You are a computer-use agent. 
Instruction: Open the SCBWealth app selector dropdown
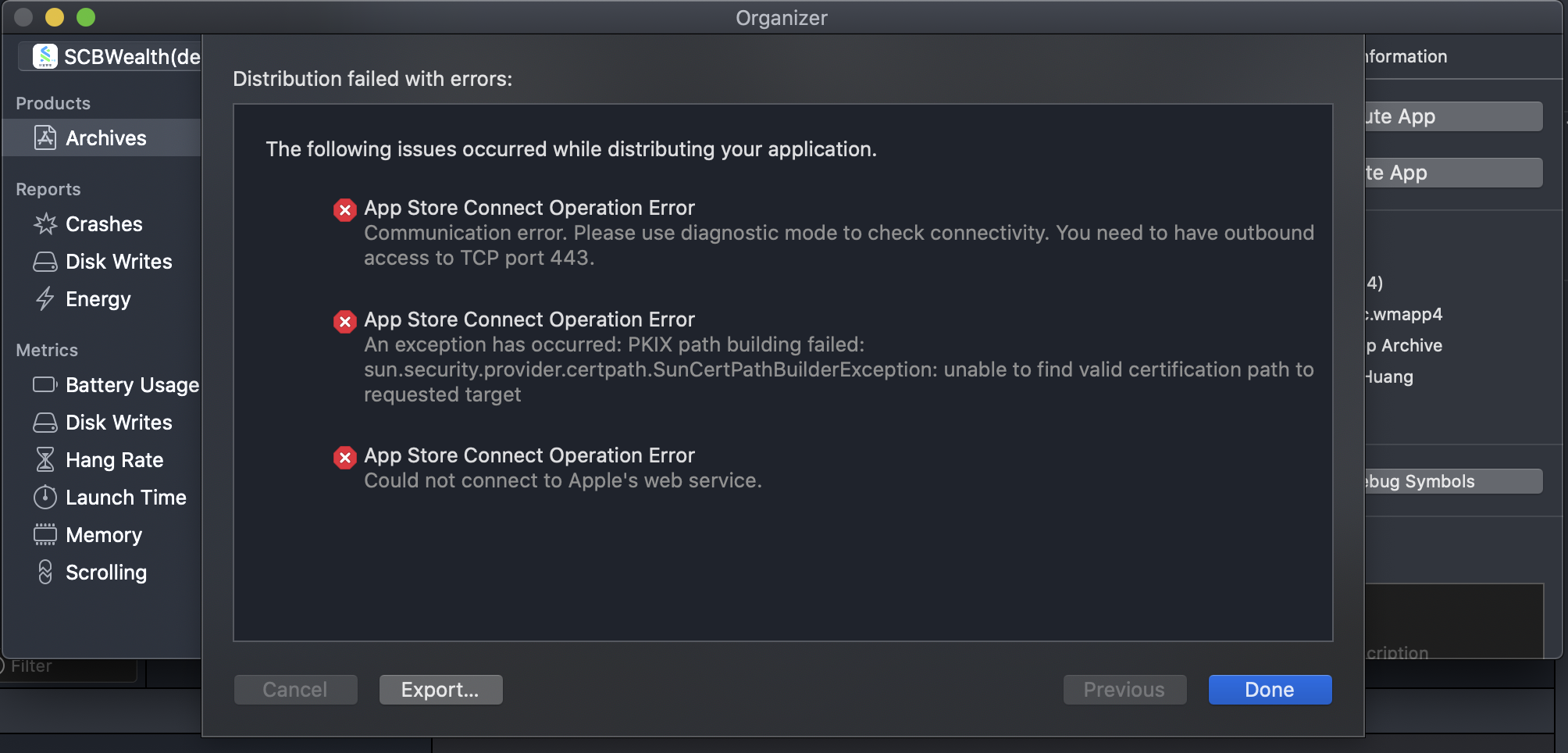click(x=109, y=56)
